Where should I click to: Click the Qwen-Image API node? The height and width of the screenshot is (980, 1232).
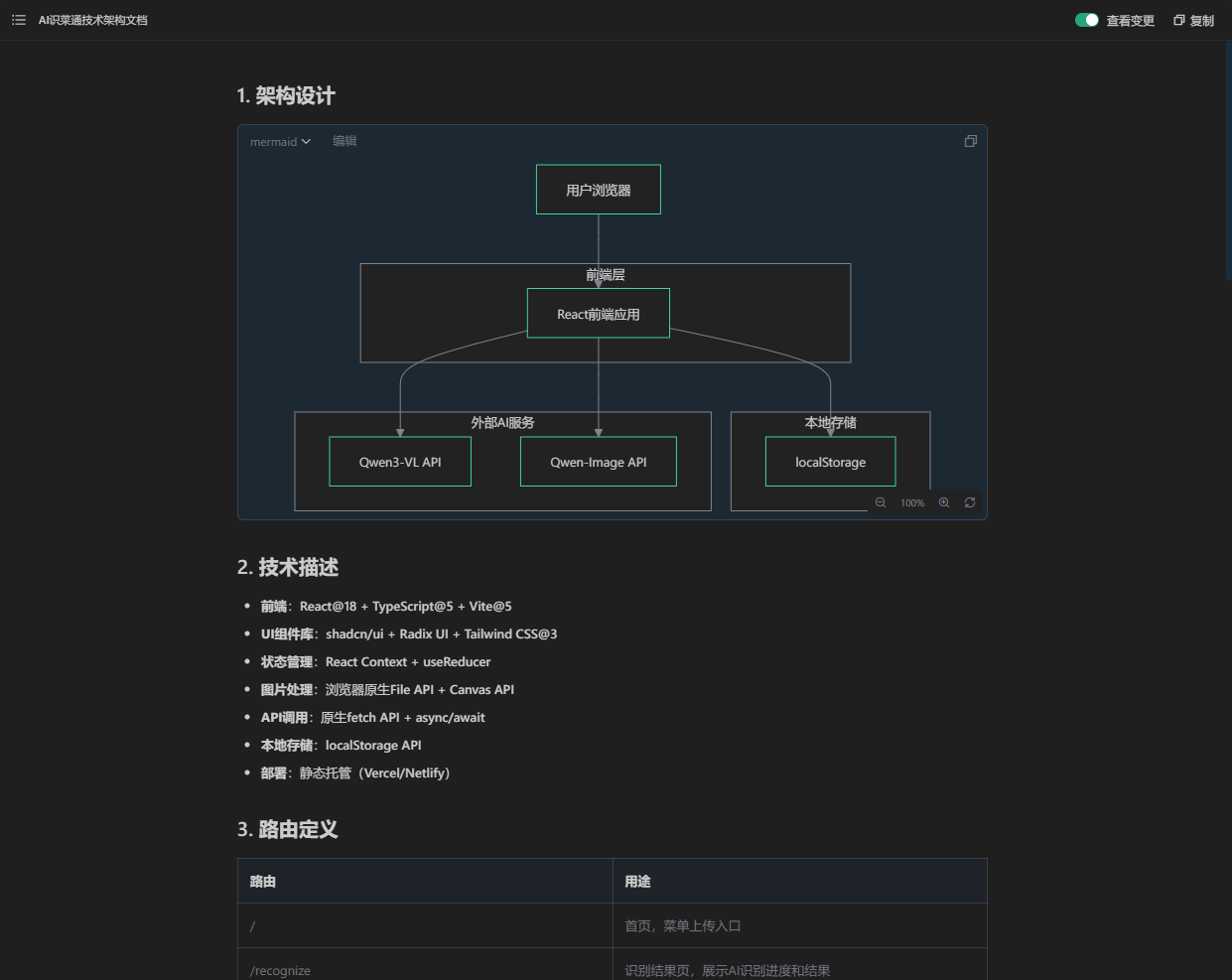tap(598, 462)
